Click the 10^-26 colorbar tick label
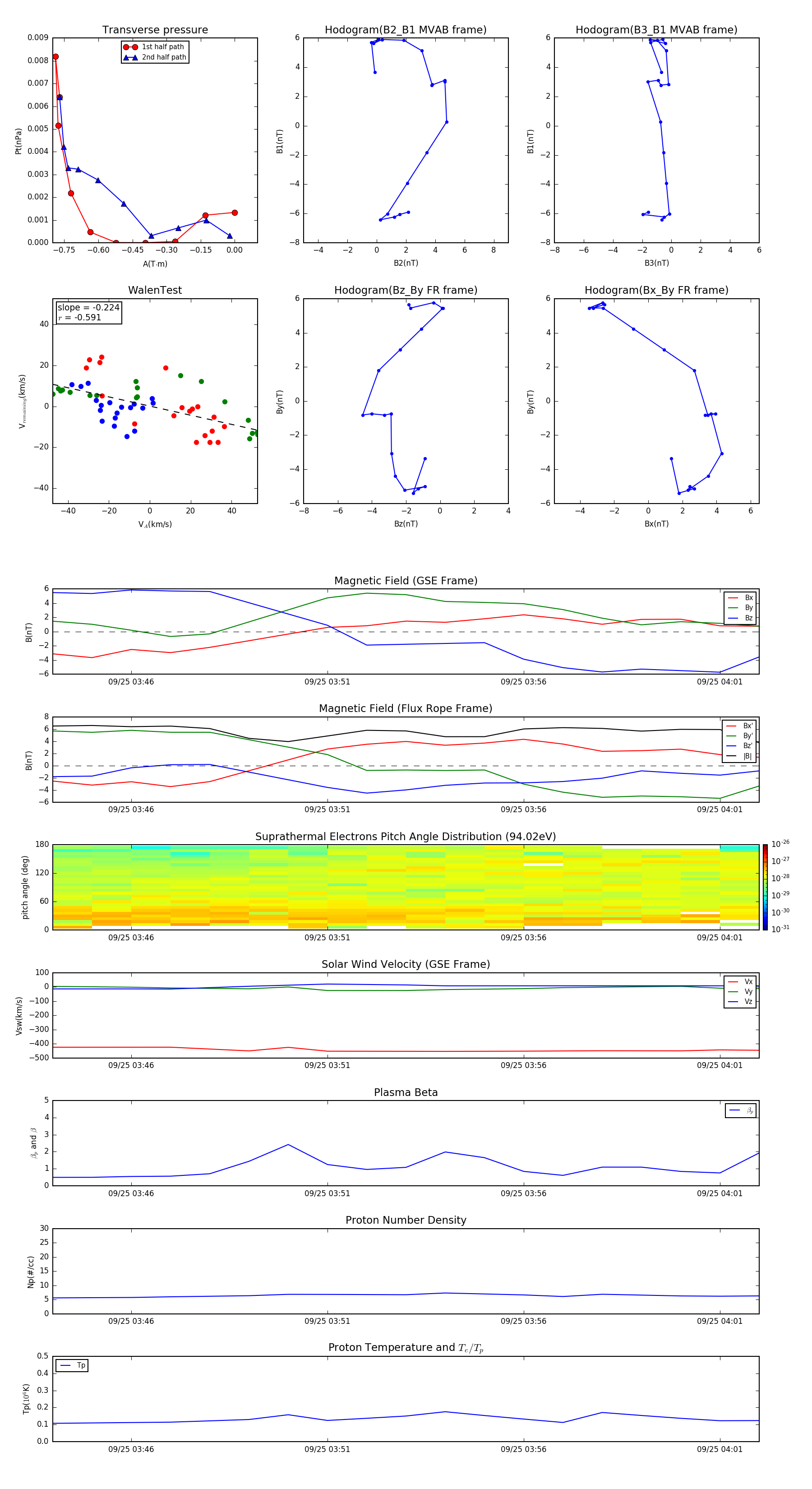The width and height of the screenshot is (812, 1489). tap(780, 844)
